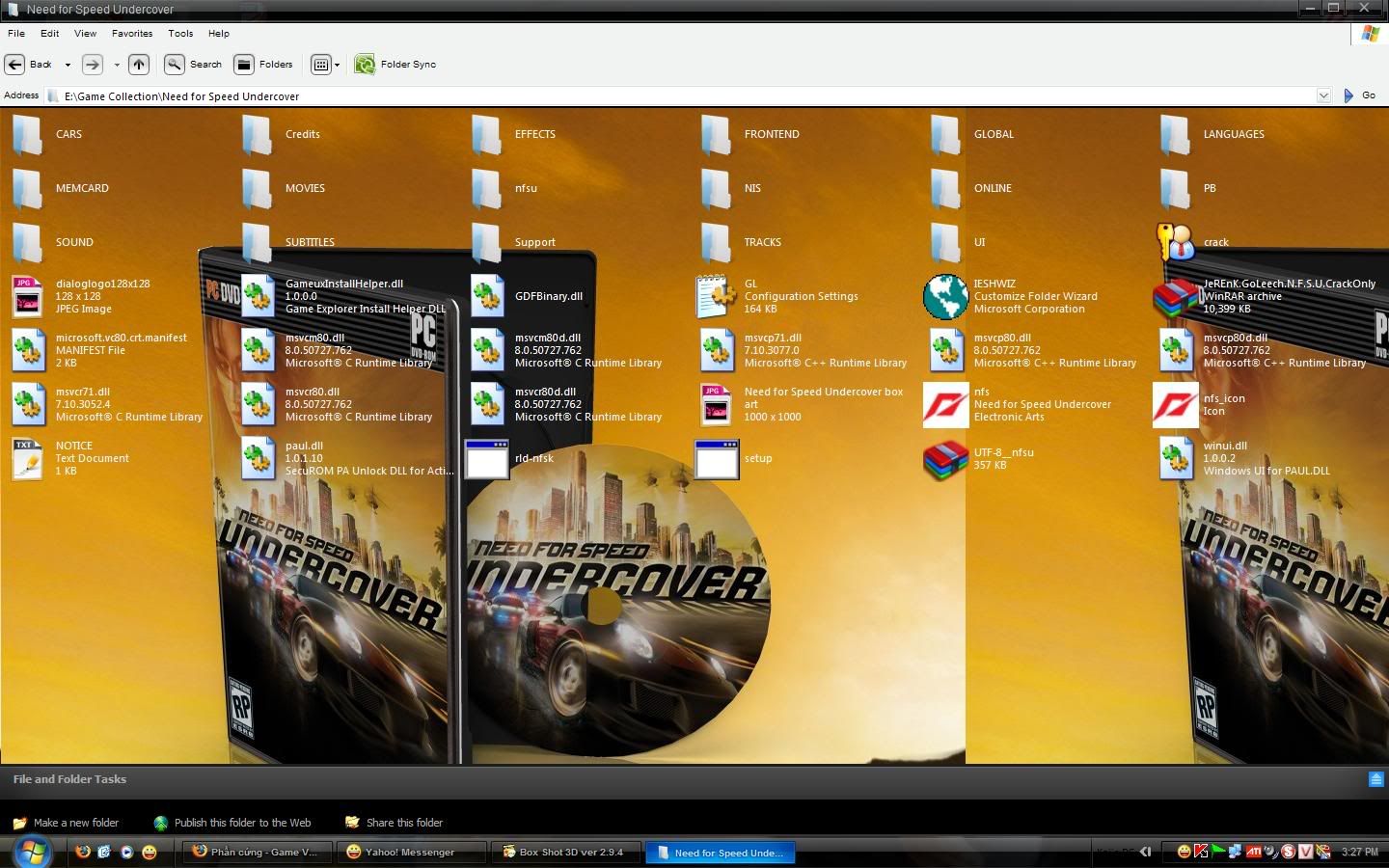Select the GDFBinary.dll file
This screenshot has height=868, width=1389.
527,296
